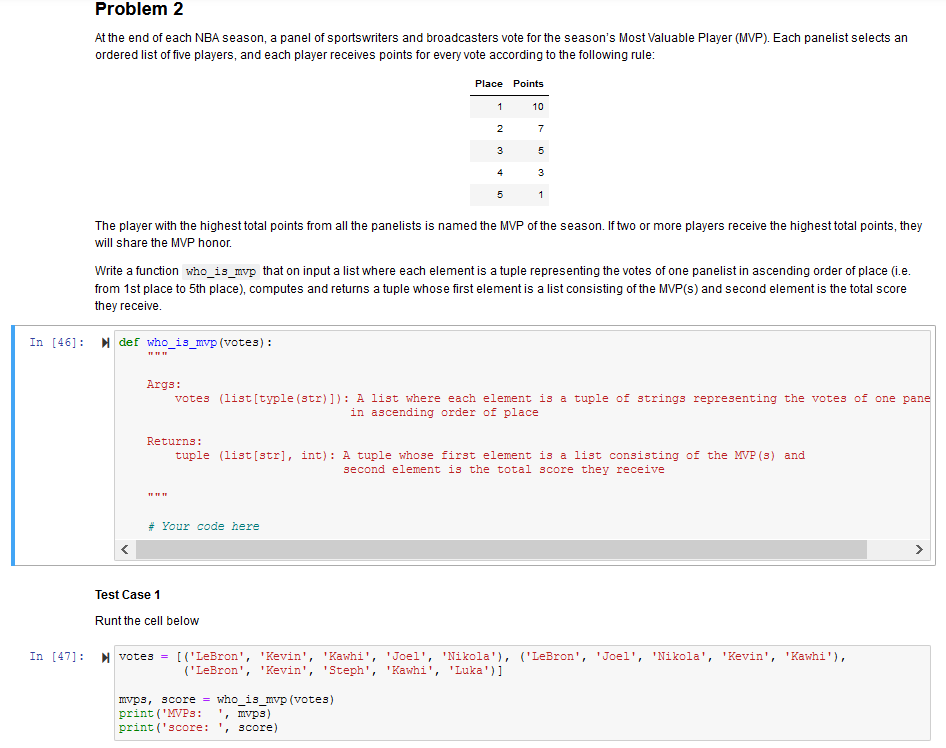
Task: Click the 'In [47]:' cell prompt
Action: click(57, 656)
